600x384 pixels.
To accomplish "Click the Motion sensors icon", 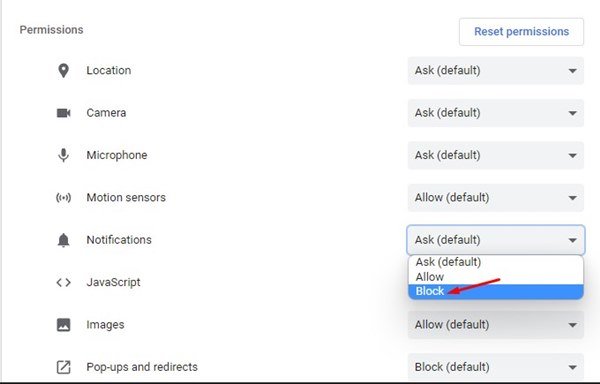I will (x=64, y=198).
